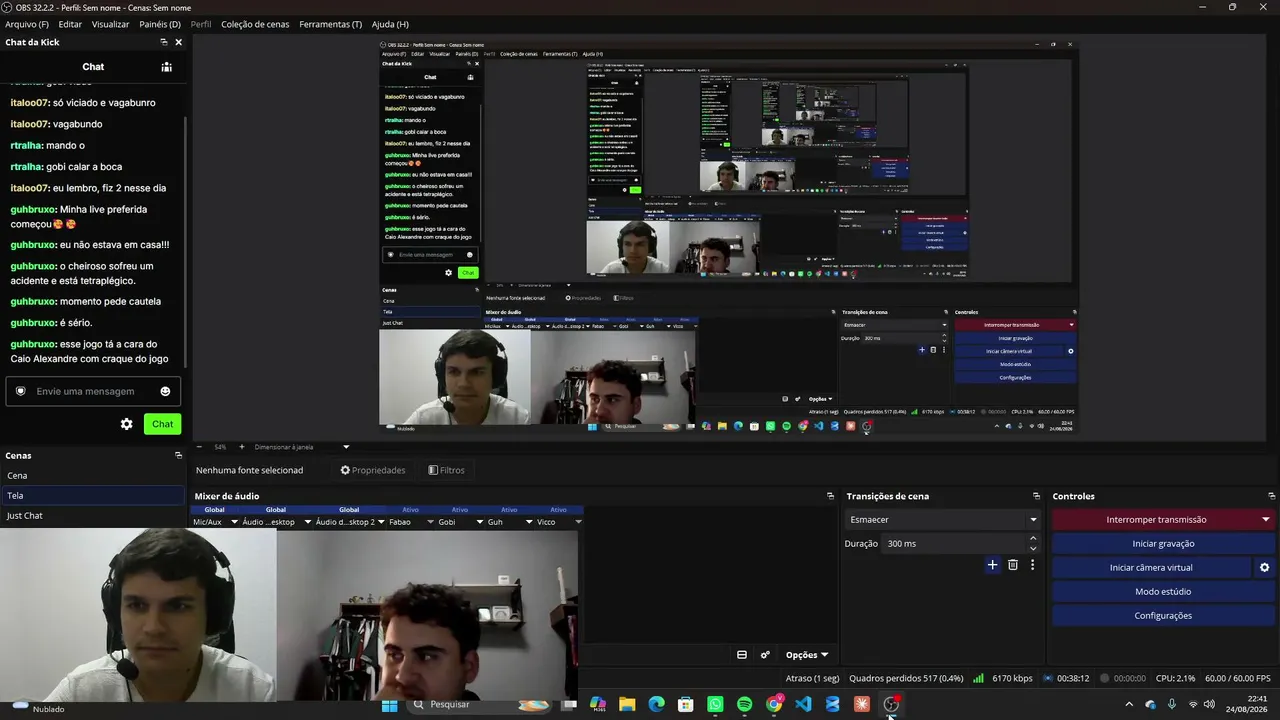Open source Filtros
The image size is (1280, 720).
(446, 470)
